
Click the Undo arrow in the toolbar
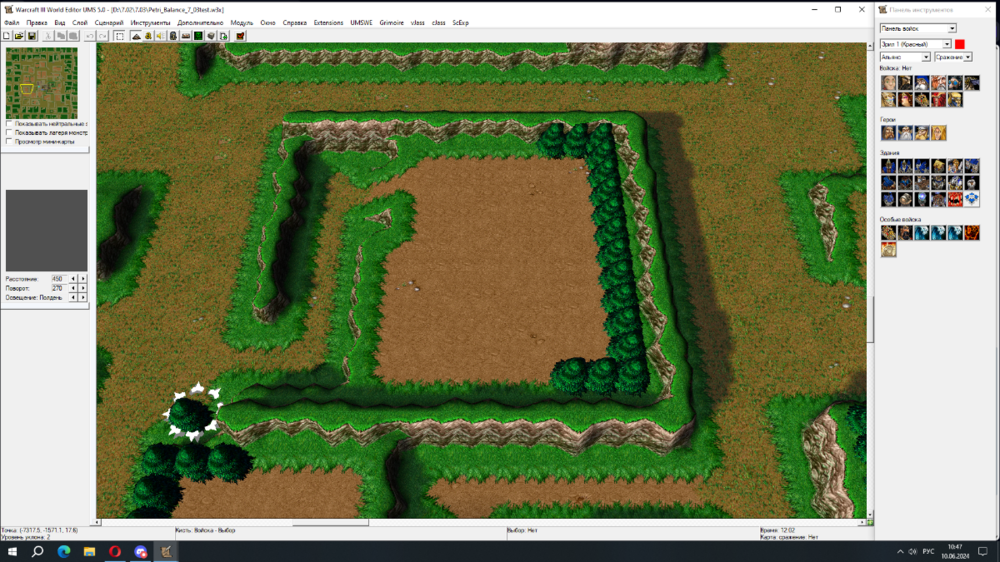pyautogui.click(x=90, y=36)
